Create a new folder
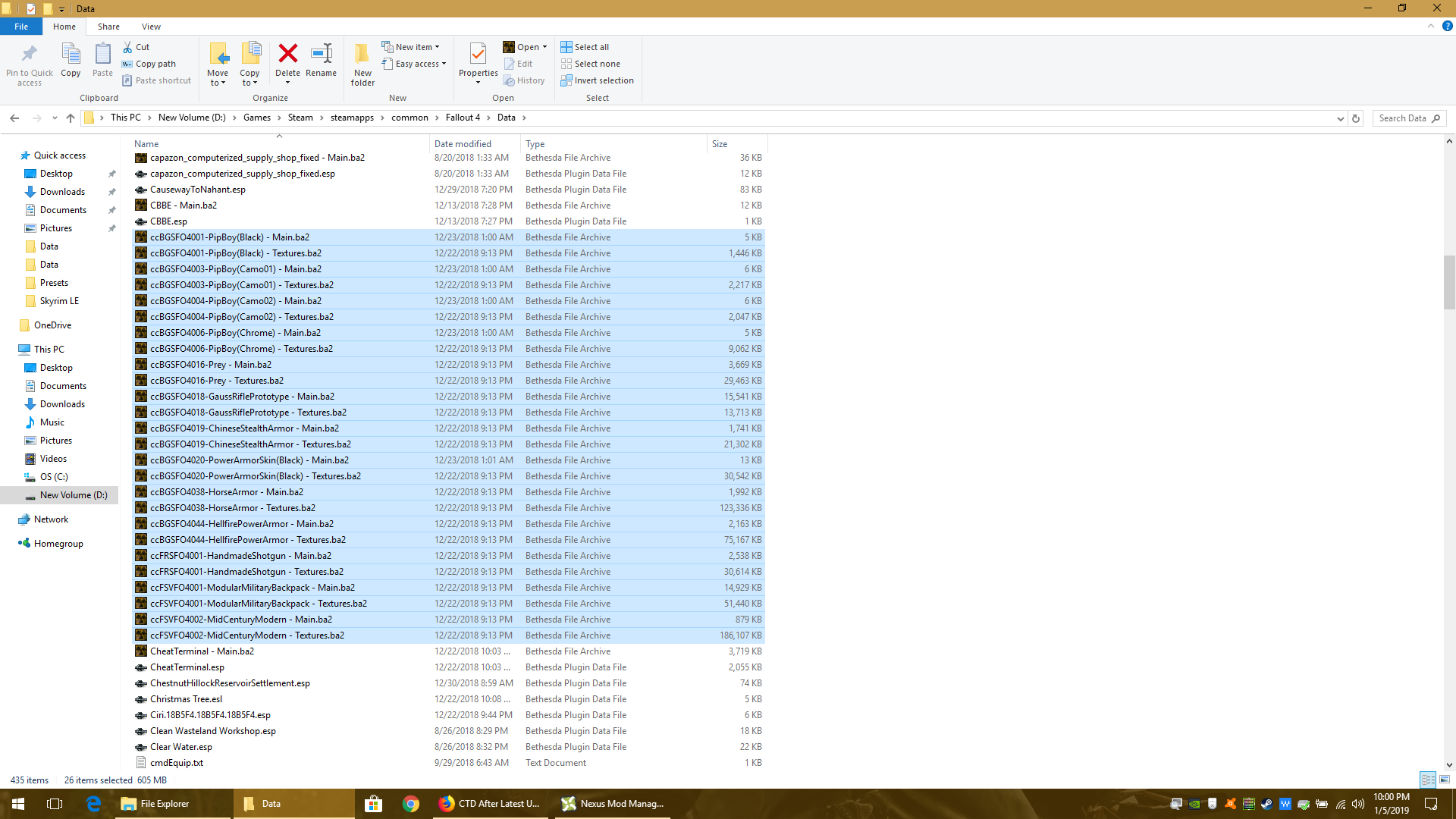 click(x=362, y=64)
